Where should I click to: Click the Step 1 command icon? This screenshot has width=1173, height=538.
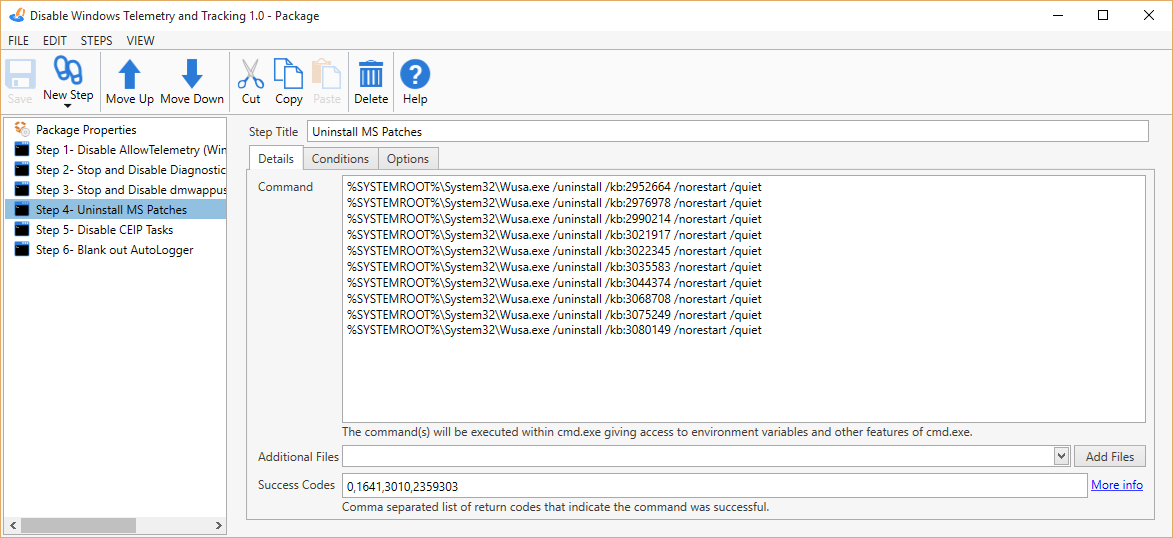pyautogui.click(x=22, y=150)
